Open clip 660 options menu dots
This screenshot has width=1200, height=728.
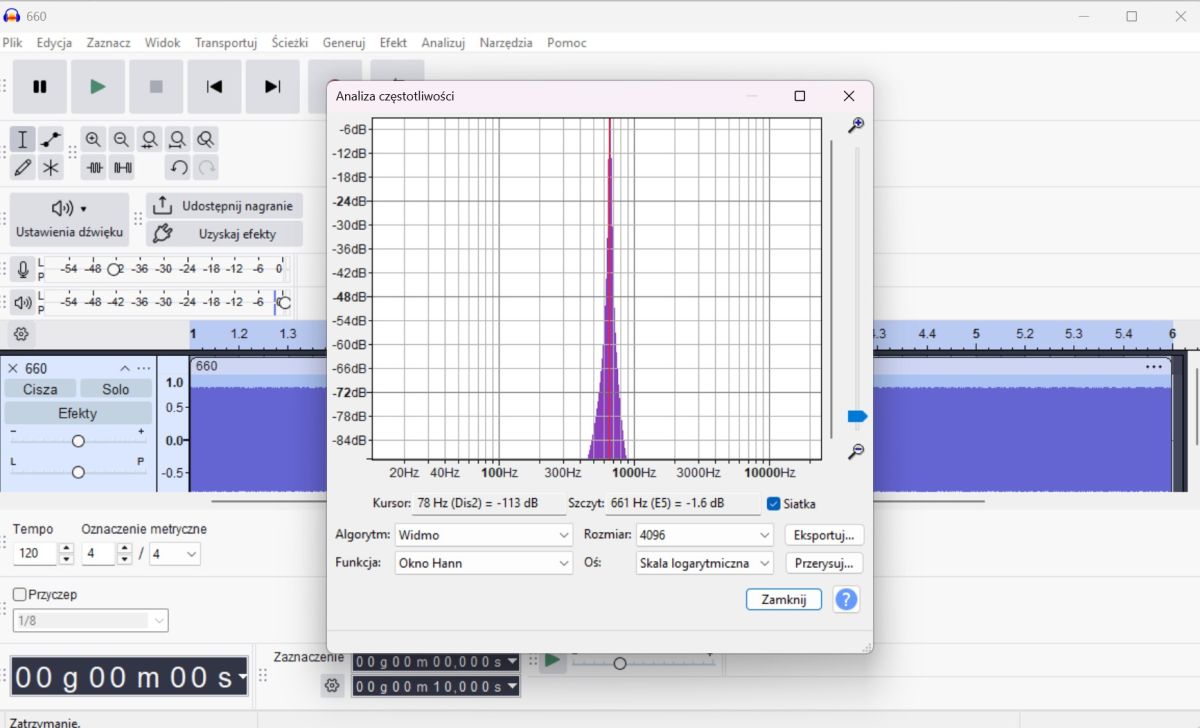coord(1155,367)
